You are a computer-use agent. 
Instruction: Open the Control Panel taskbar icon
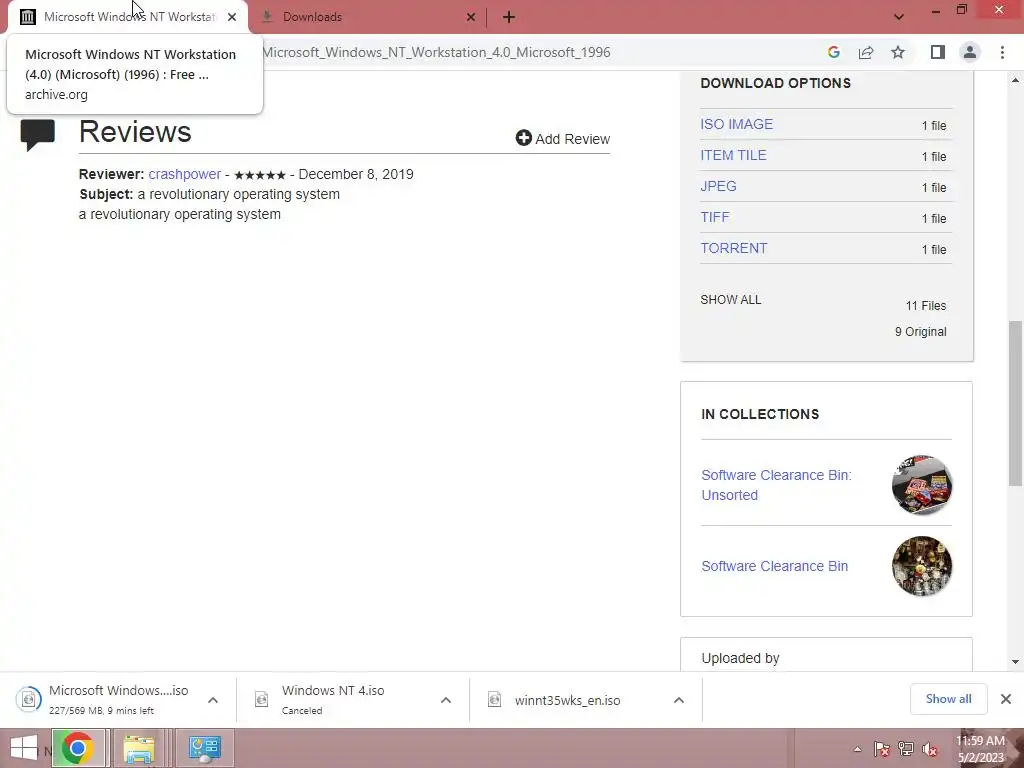204,748
